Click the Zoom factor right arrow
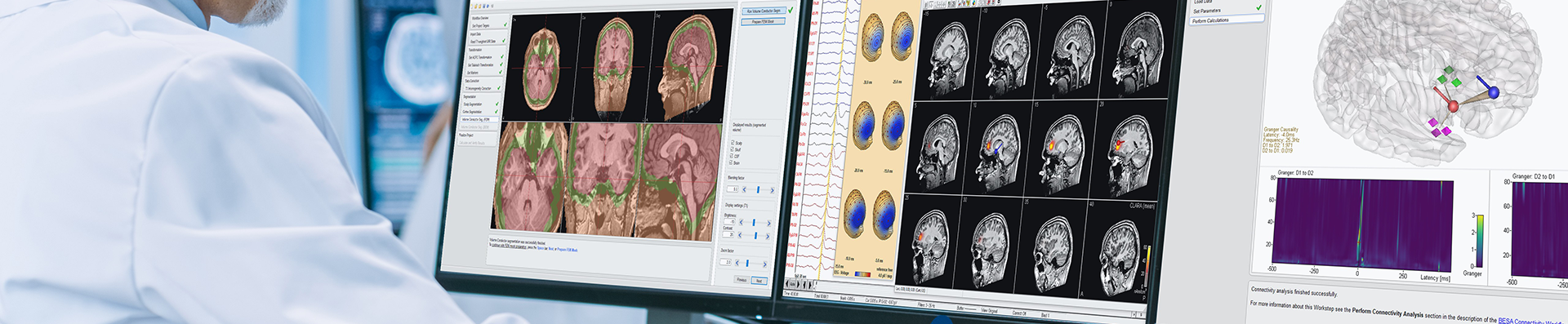1568x324 pixels. tap(765, 263)
